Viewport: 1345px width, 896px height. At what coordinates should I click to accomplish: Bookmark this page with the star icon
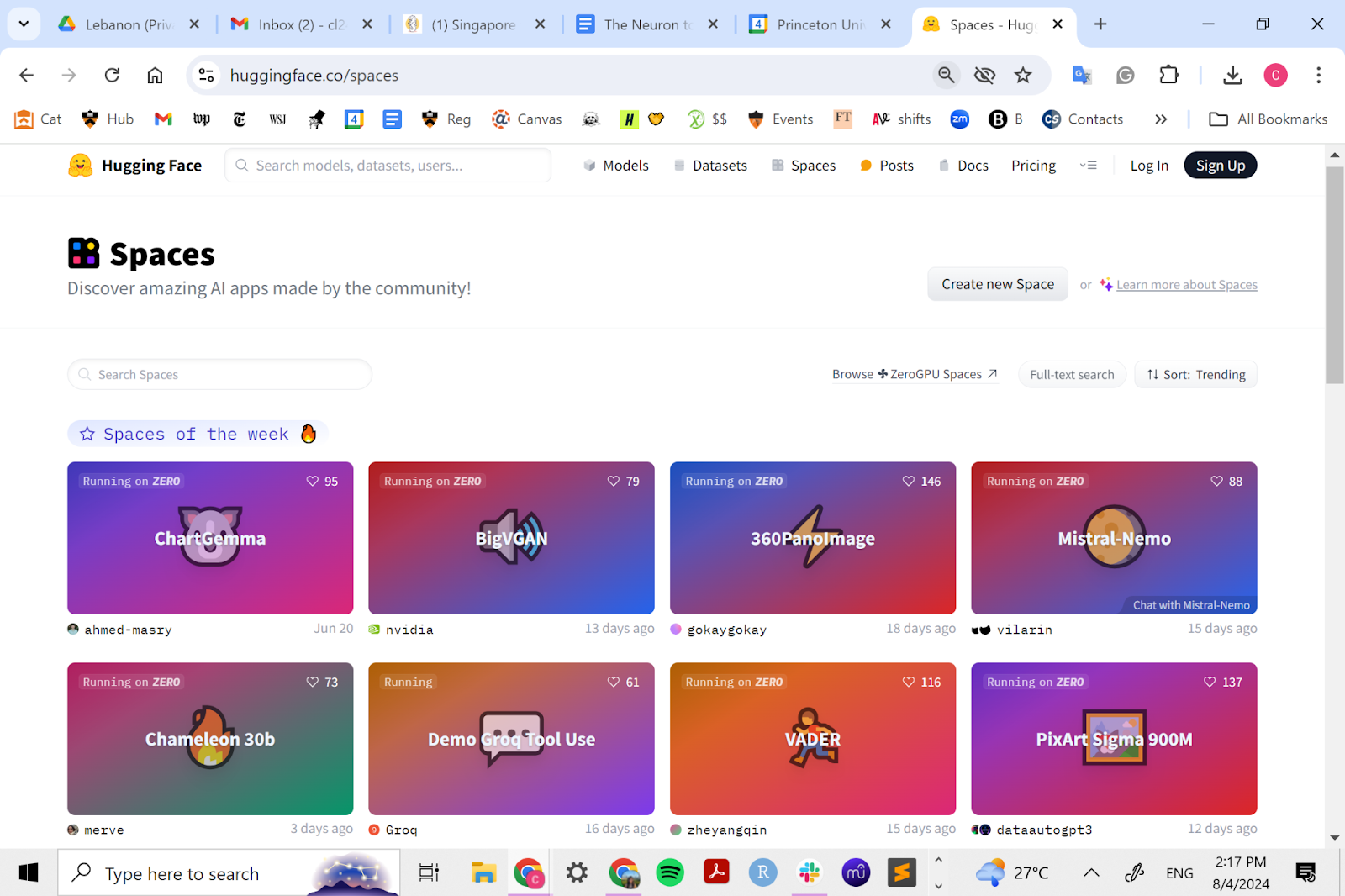coord(1023,76)
